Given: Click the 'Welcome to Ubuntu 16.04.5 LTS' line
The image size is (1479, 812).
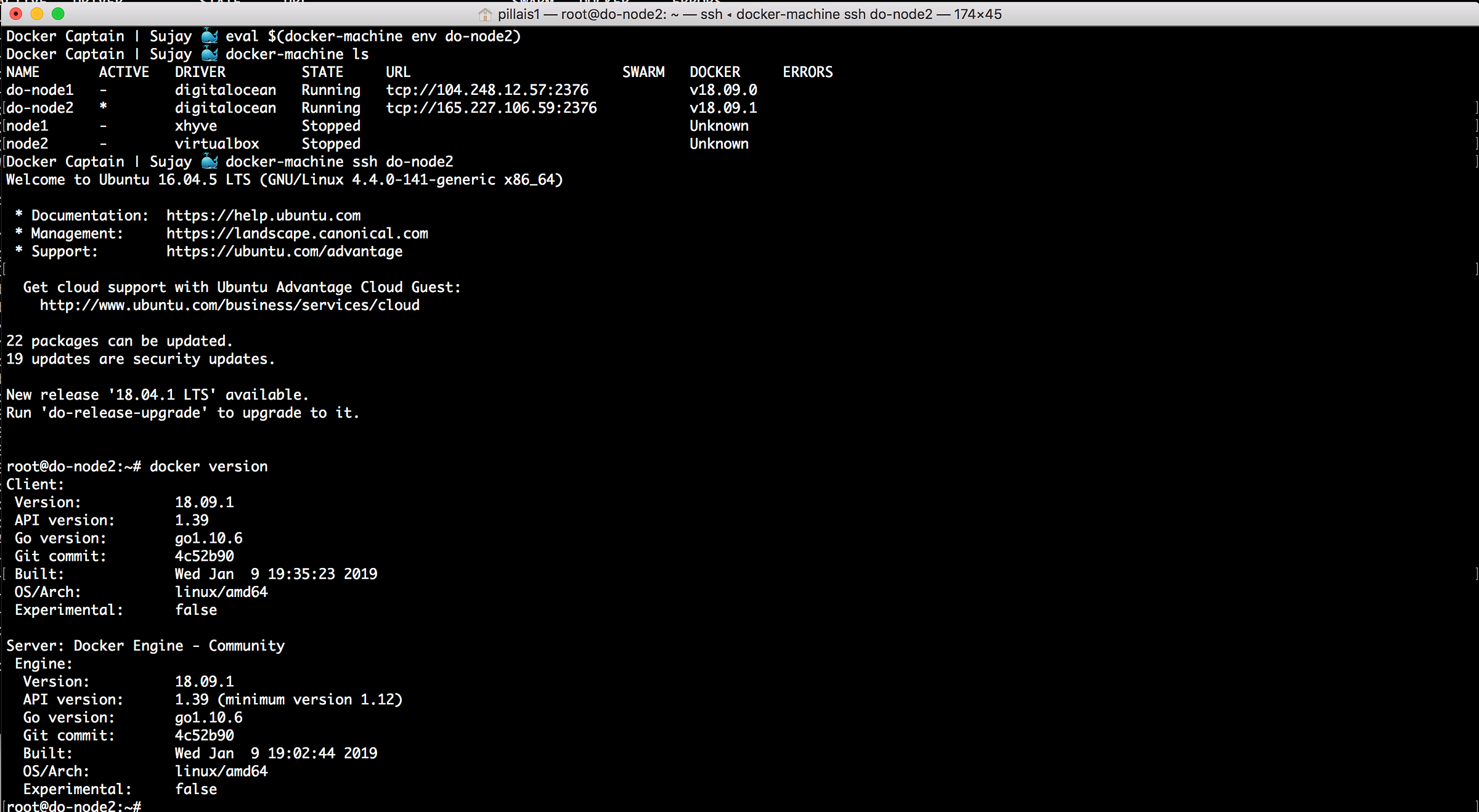Looking at the screenshot, I should pyautogui.click(x=285, y=180).
